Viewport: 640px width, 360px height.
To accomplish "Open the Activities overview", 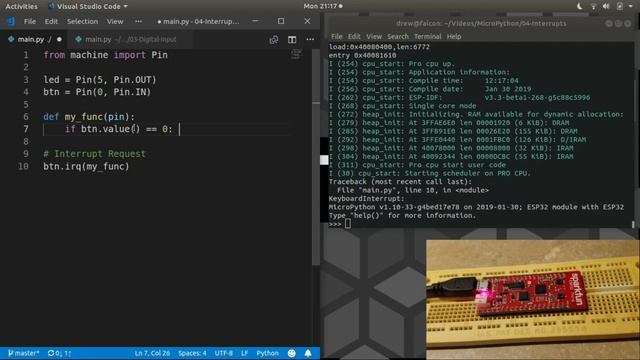I will click(21, 6).
